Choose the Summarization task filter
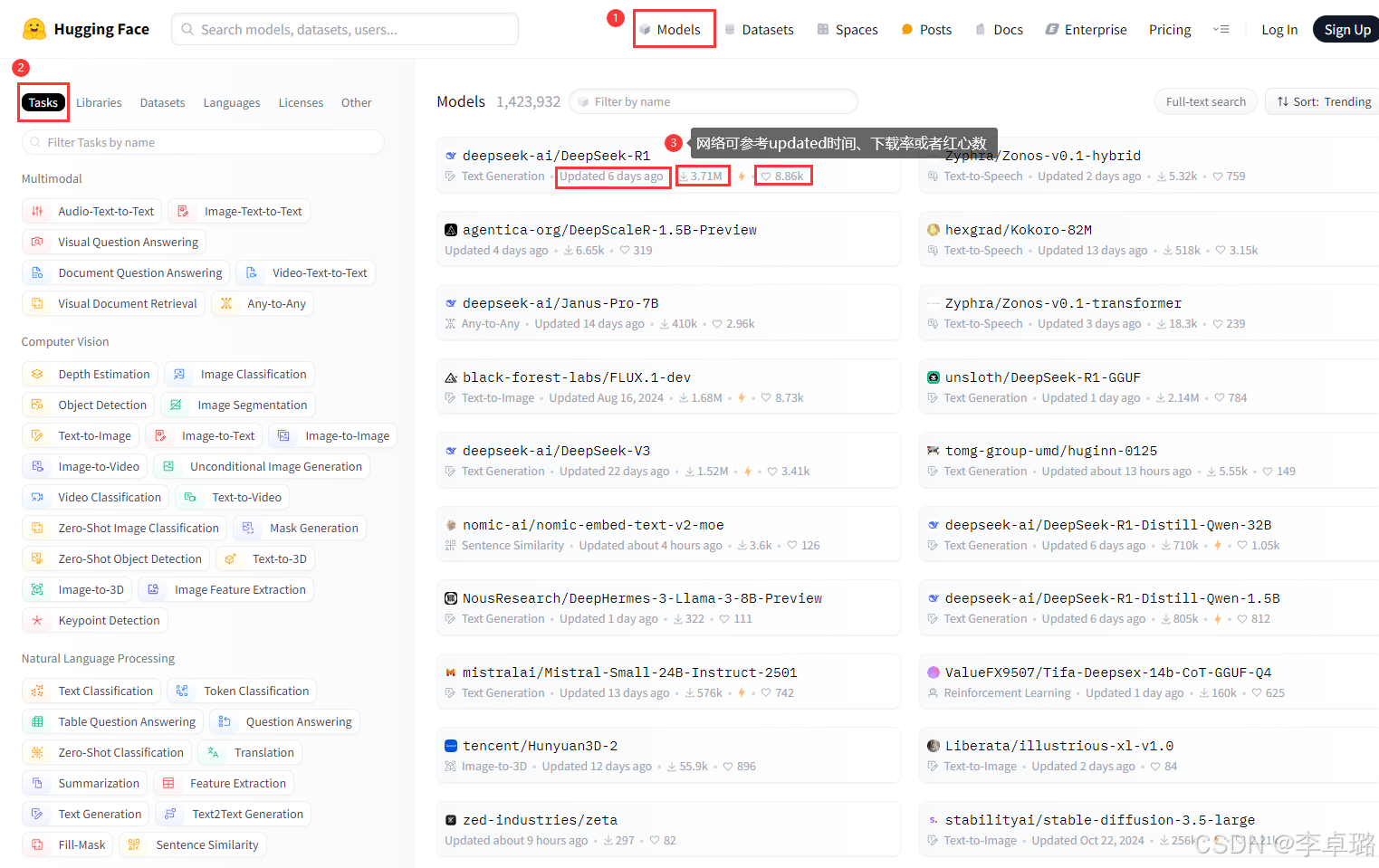 pos(86,783)
